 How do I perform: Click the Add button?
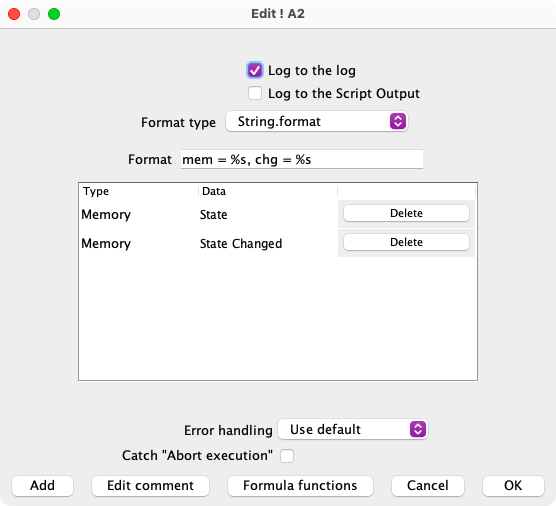coord(43,485)
